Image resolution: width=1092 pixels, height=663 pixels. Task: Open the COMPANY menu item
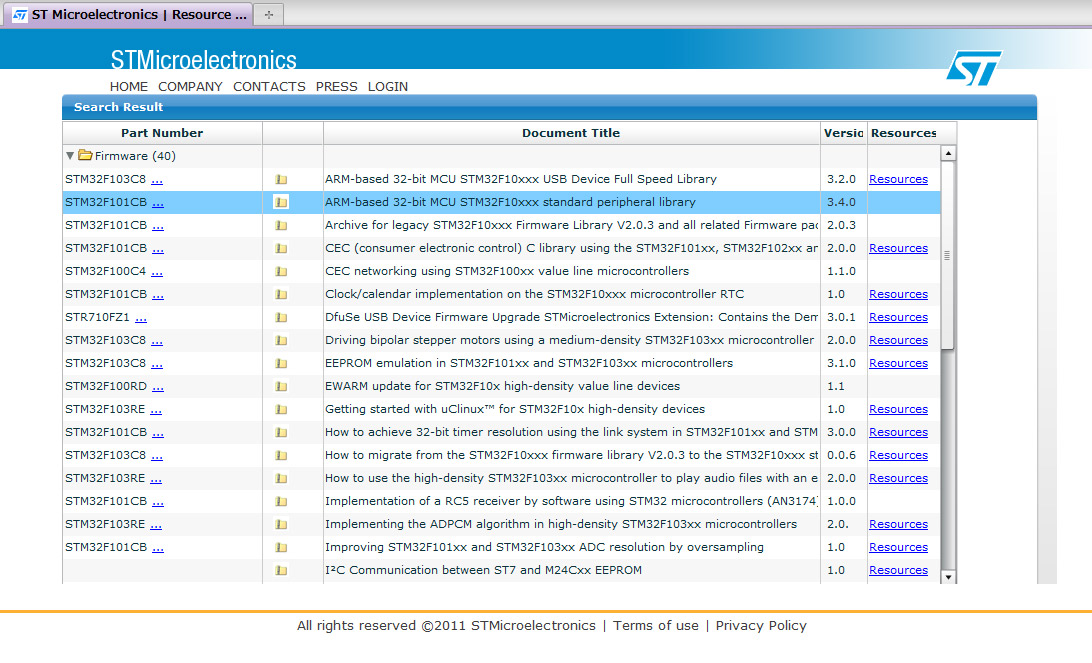coord(190,86)
